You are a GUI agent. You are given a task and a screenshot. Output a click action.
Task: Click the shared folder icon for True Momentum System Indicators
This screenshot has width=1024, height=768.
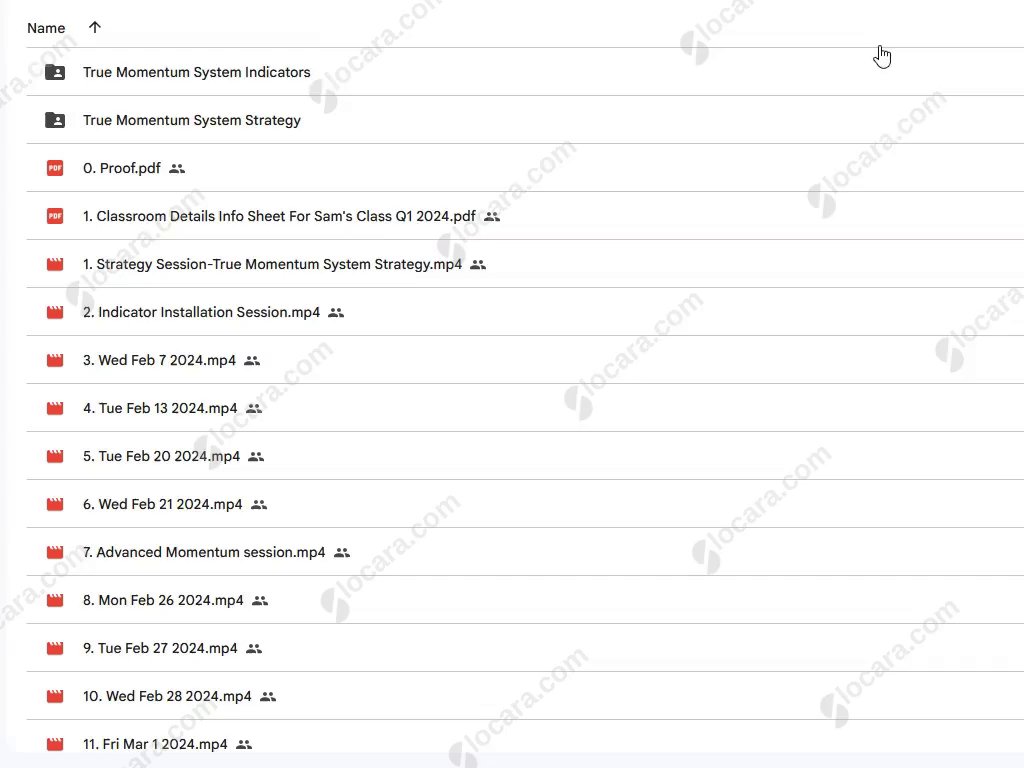tap(55, 72)
